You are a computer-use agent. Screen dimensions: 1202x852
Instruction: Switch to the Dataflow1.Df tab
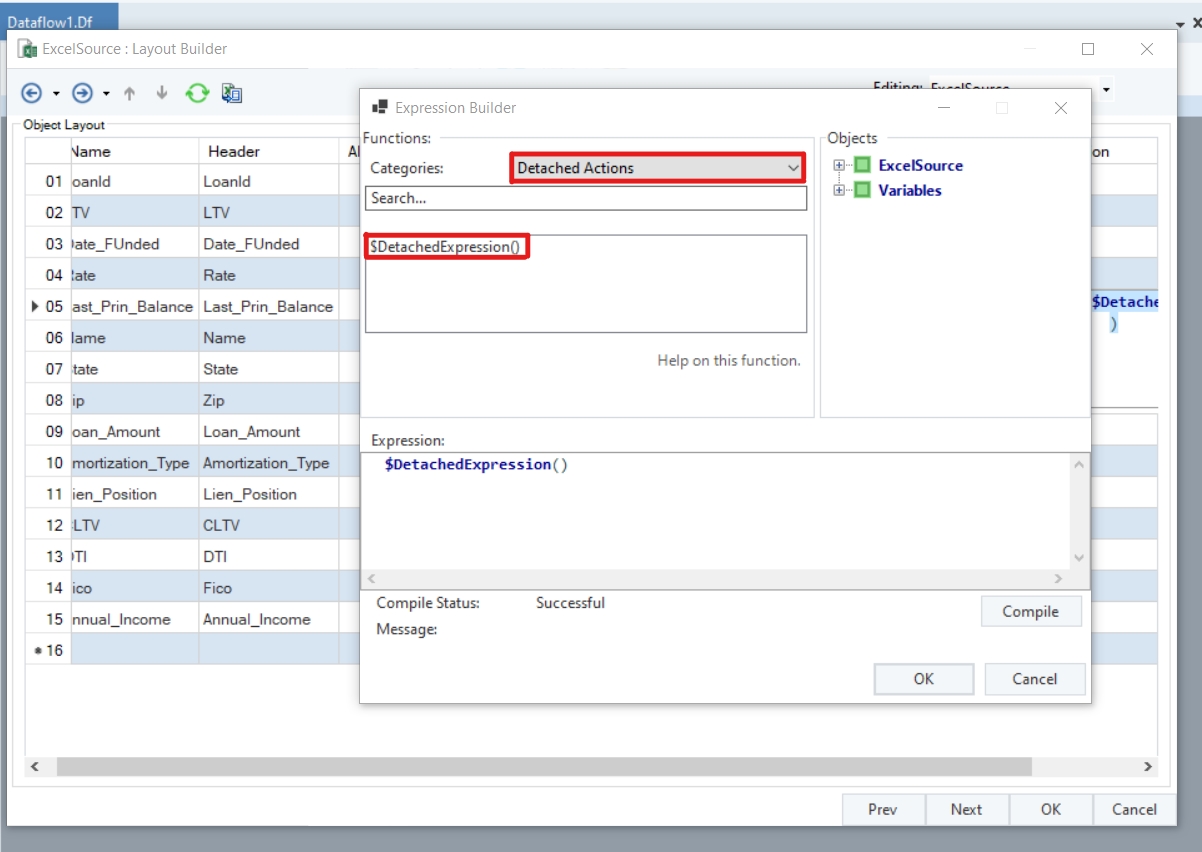pyautogui.click(x=58, y=14)
